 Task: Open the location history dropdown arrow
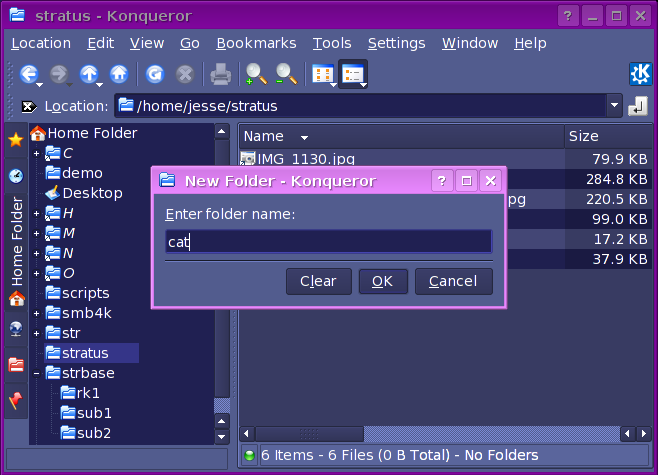[x=614, y=105]
